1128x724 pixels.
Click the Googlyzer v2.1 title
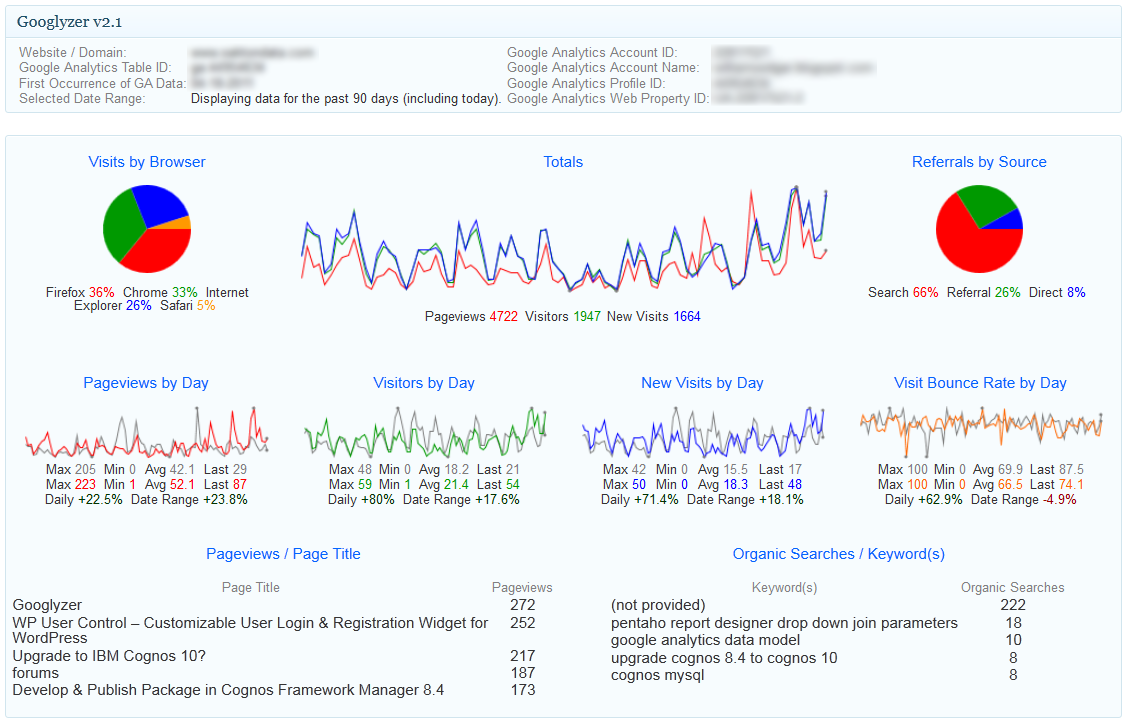[70, 22]
